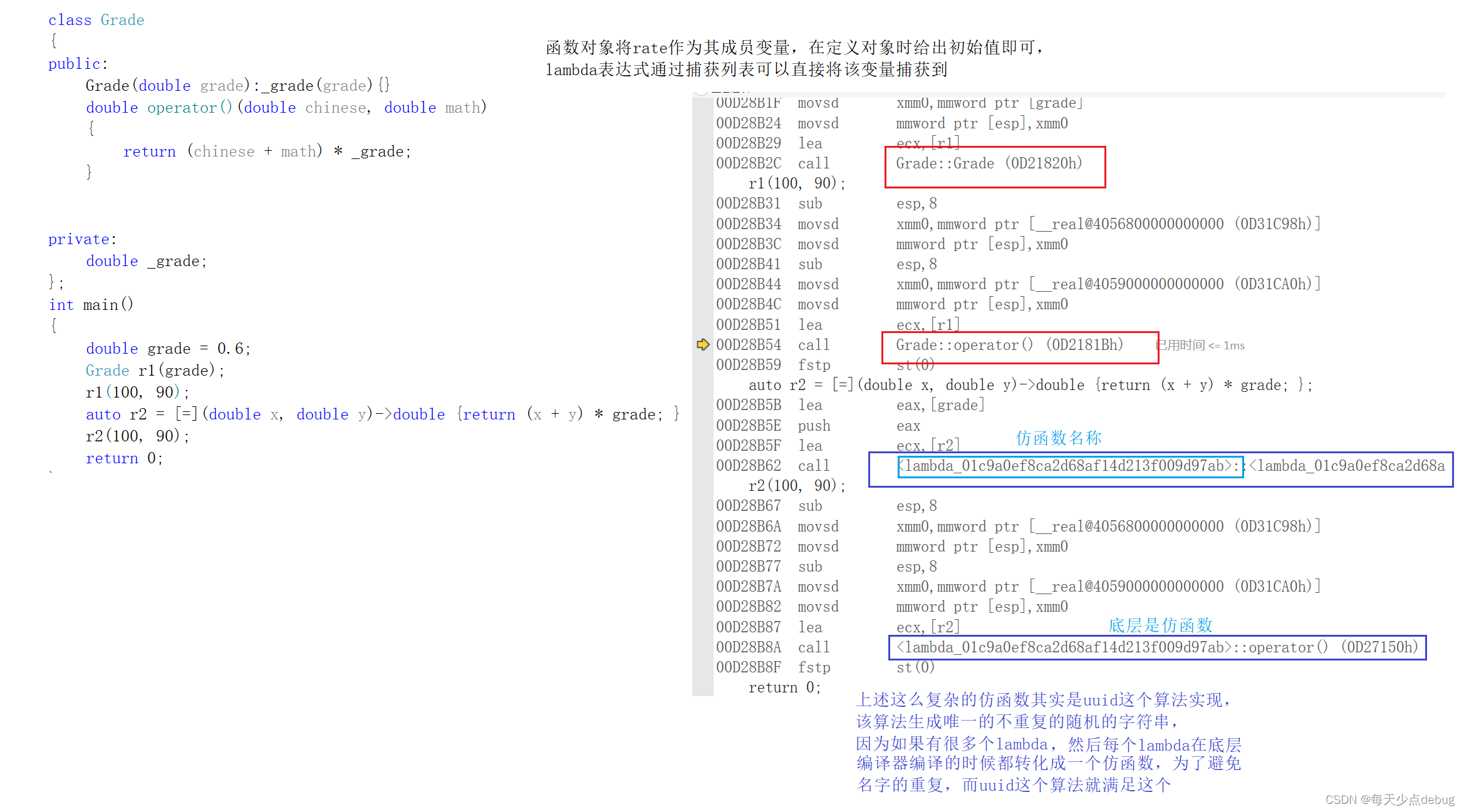Click the 'lea ecx,[r1]' line at 00D28B51
Screen dimensions: 1464x812
click(x=838, y=325)
